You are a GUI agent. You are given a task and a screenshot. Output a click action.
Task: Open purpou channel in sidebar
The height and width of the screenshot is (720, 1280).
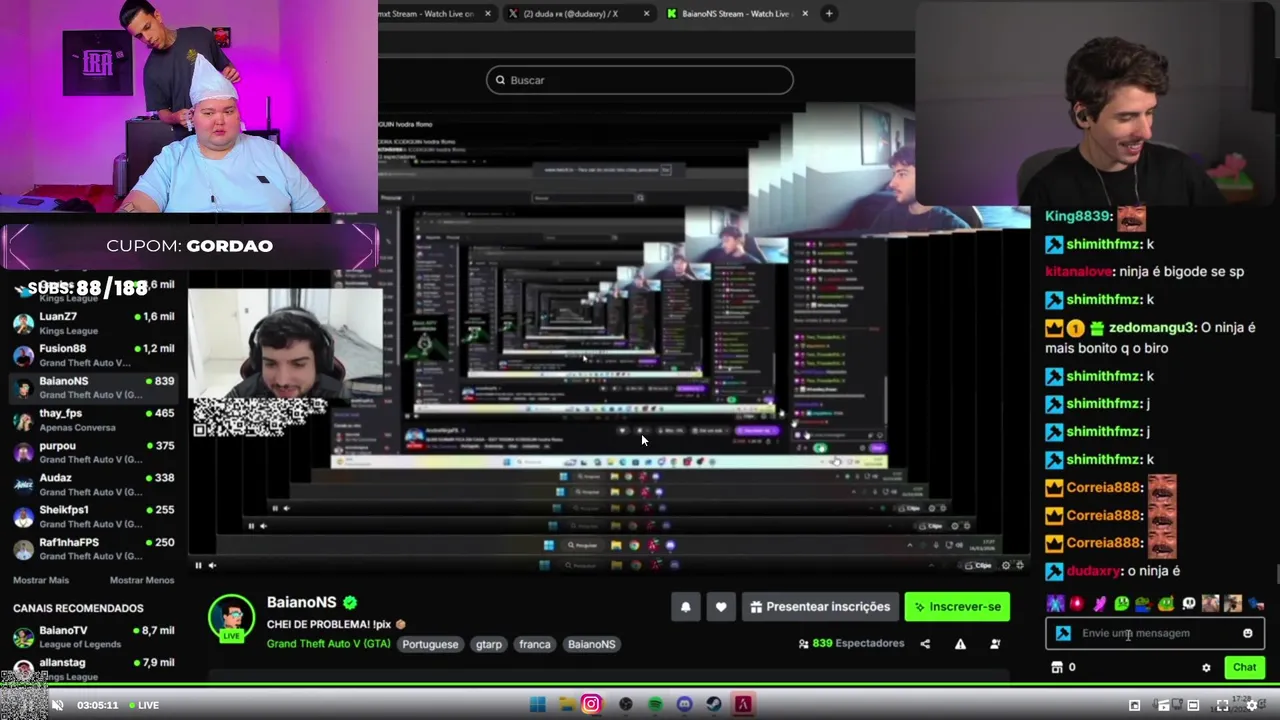[x=94, y=452]
